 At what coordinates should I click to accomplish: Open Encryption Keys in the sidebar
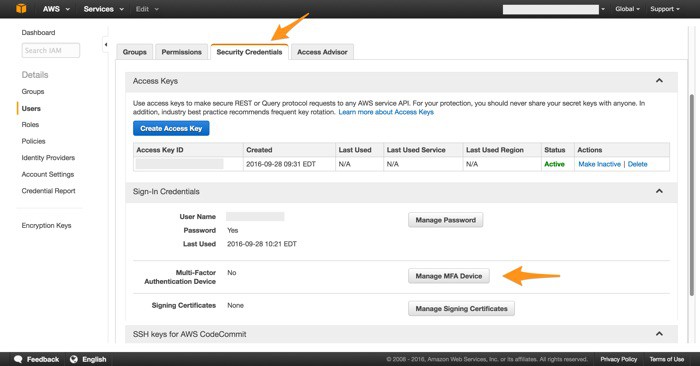(46, 225)
